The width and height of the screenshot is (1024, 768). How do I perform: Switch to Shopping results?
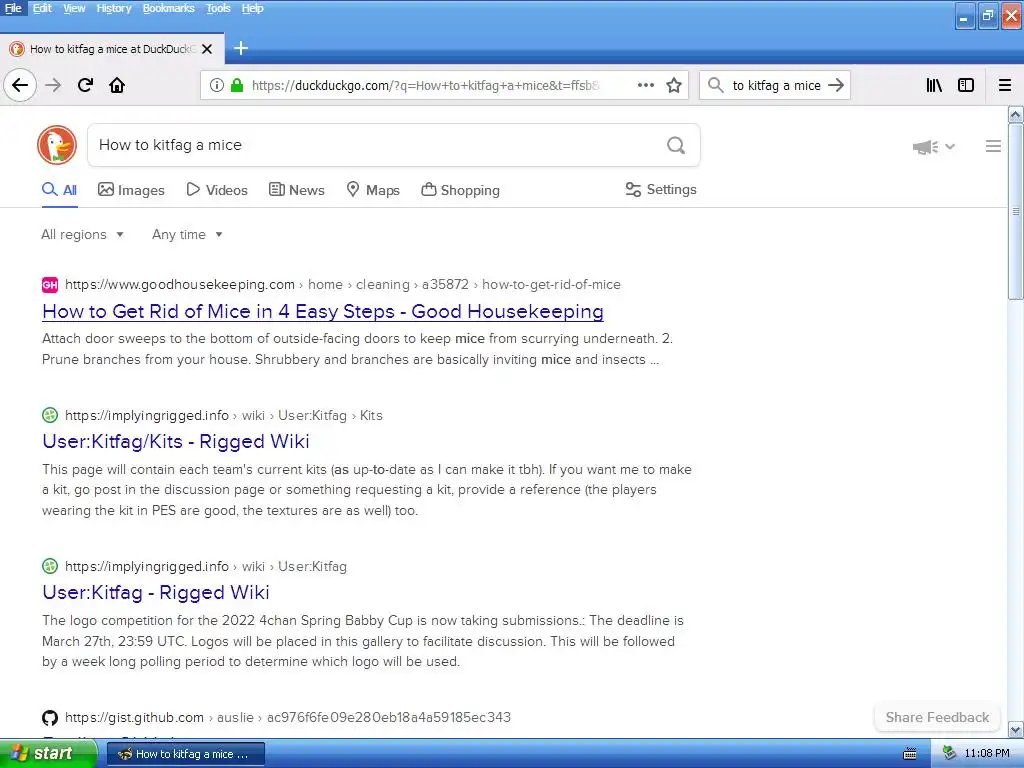[460, 190]
